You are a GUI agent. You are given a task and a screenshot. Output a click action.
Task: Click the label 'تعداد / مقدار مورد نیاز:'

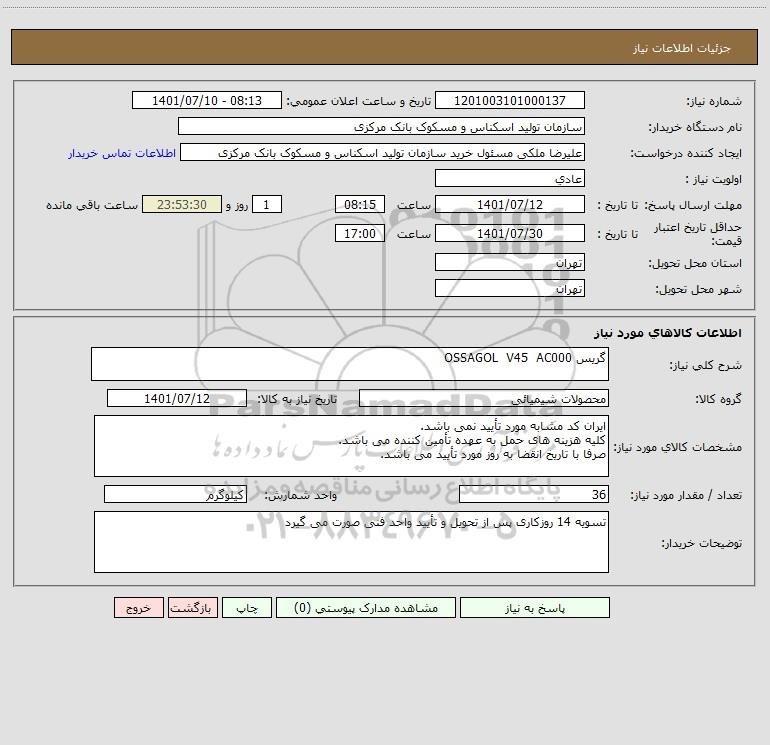(x=686, y=496)
